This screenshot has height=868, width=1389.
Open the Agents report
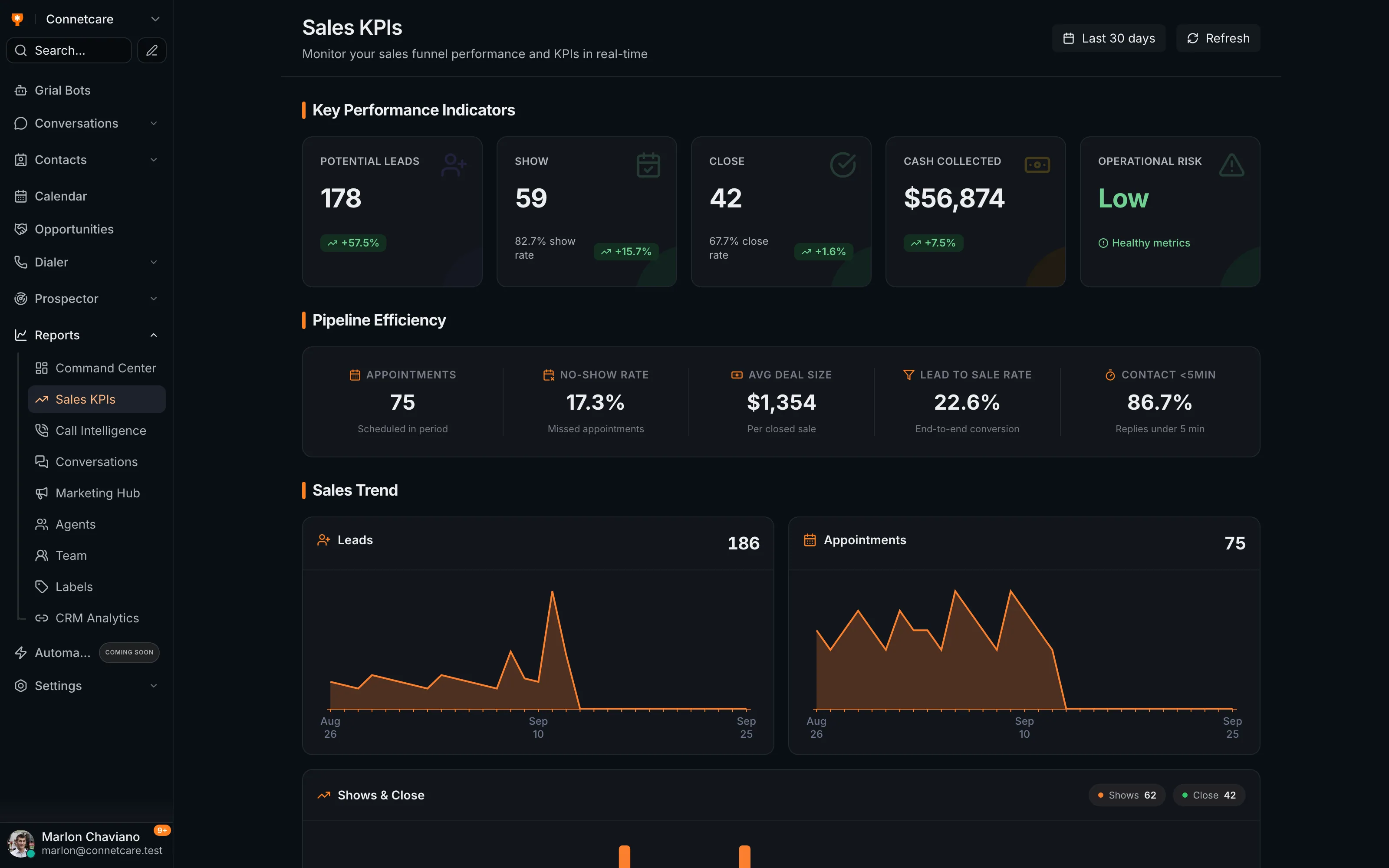pyautogui.click(x=96, y=524)
